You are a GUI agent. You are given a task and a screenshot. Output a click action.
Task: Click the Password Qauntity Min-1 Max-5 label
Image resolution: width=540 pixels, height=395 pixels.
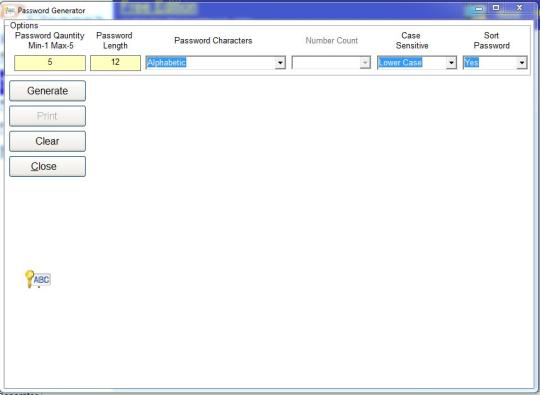50,41
